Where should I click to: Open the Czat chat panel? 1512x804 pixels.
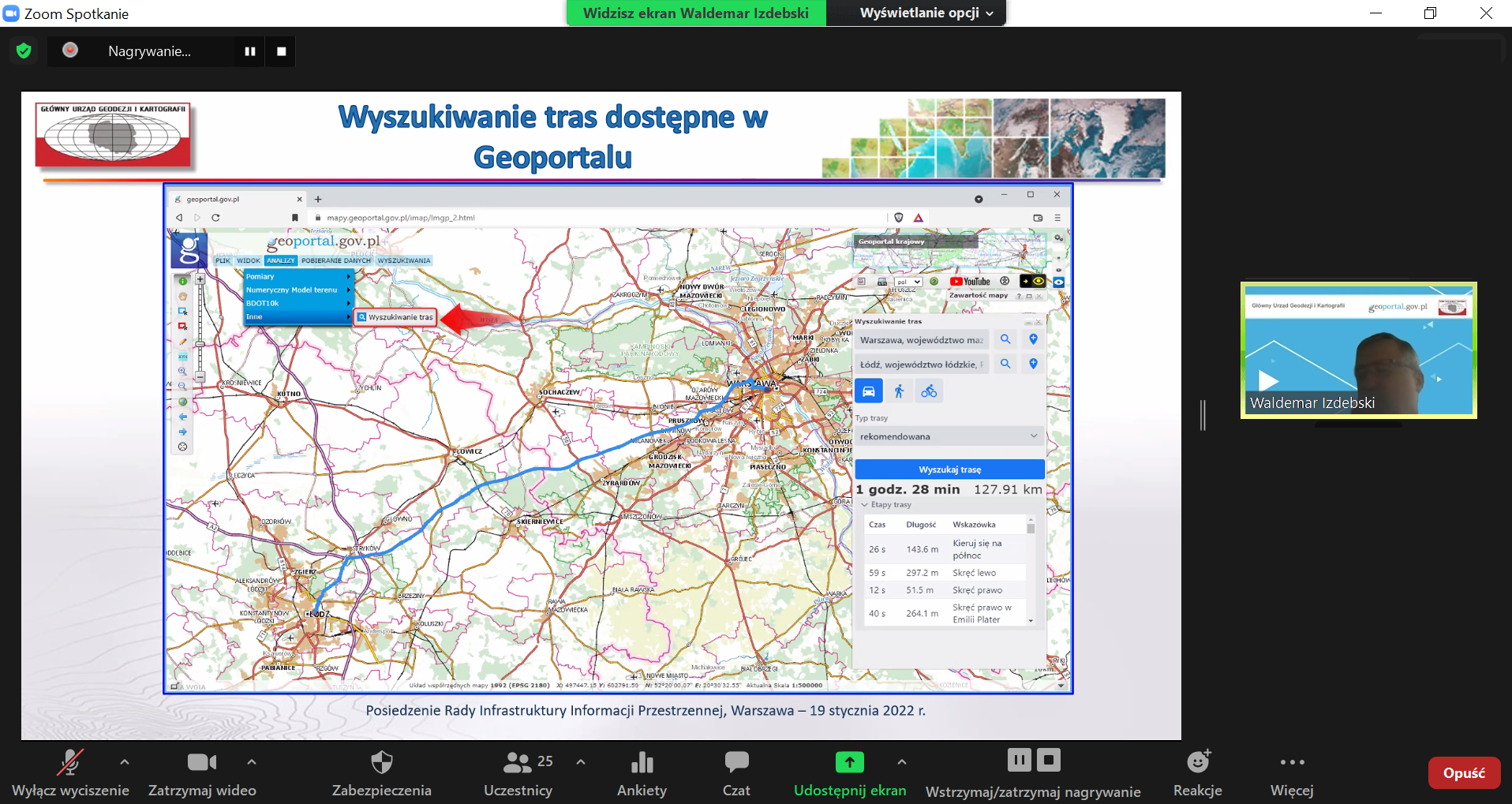click(x=736, y=773)
